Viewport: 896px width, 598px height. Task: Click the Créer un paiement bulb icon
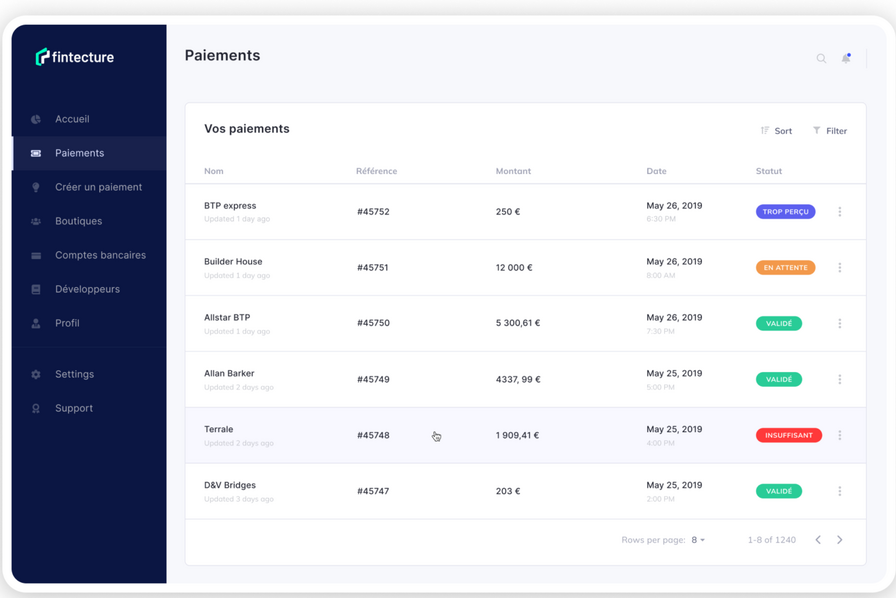coord(36,187)
